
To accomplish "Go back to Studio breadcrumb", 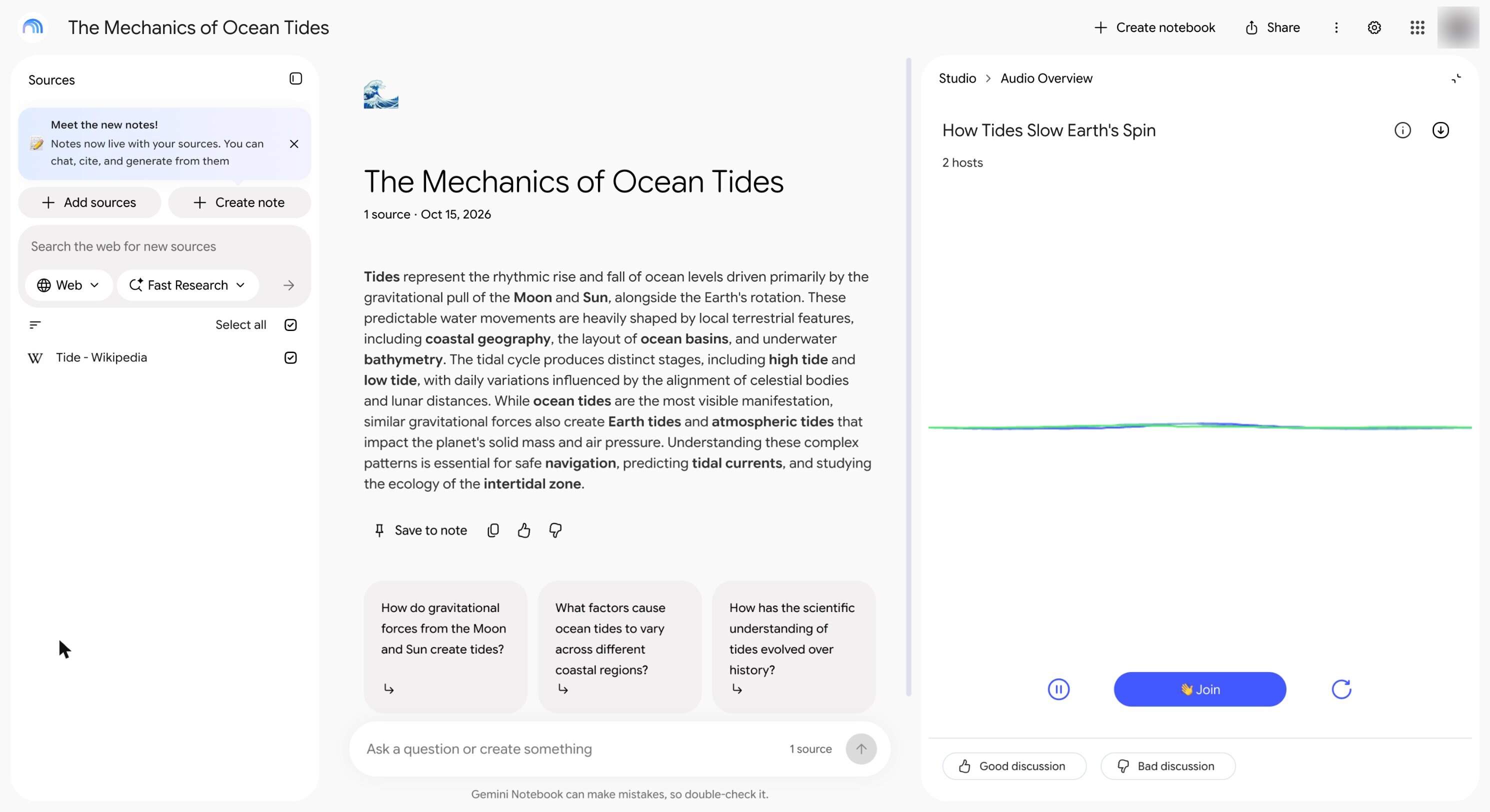I will point(957,78).
